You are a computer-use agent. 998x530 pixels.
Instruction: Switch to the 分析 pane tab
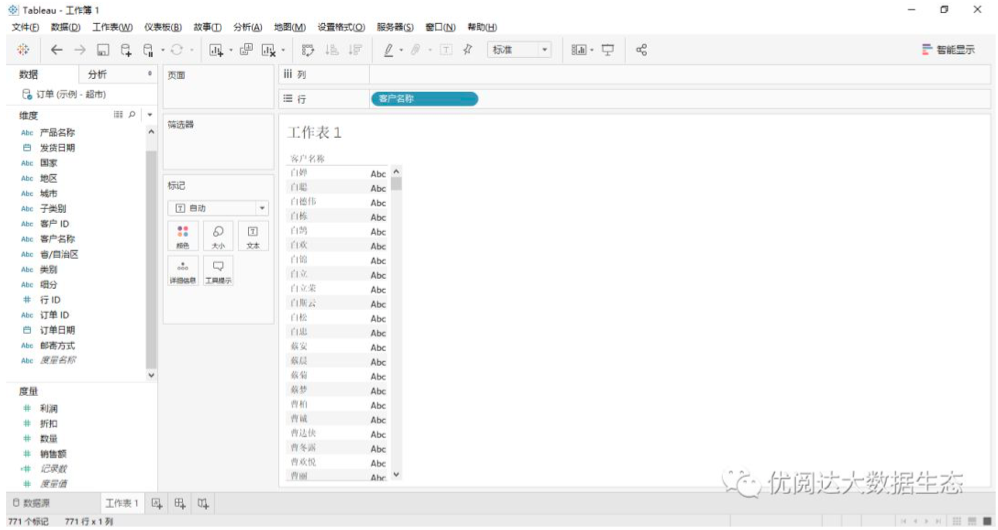(x=98, y=75)
